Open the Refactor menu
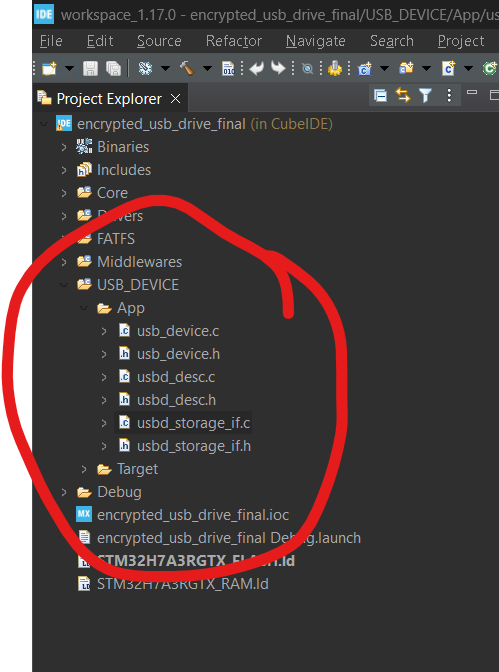Screen dimensions: 499x672 point(234,41)
